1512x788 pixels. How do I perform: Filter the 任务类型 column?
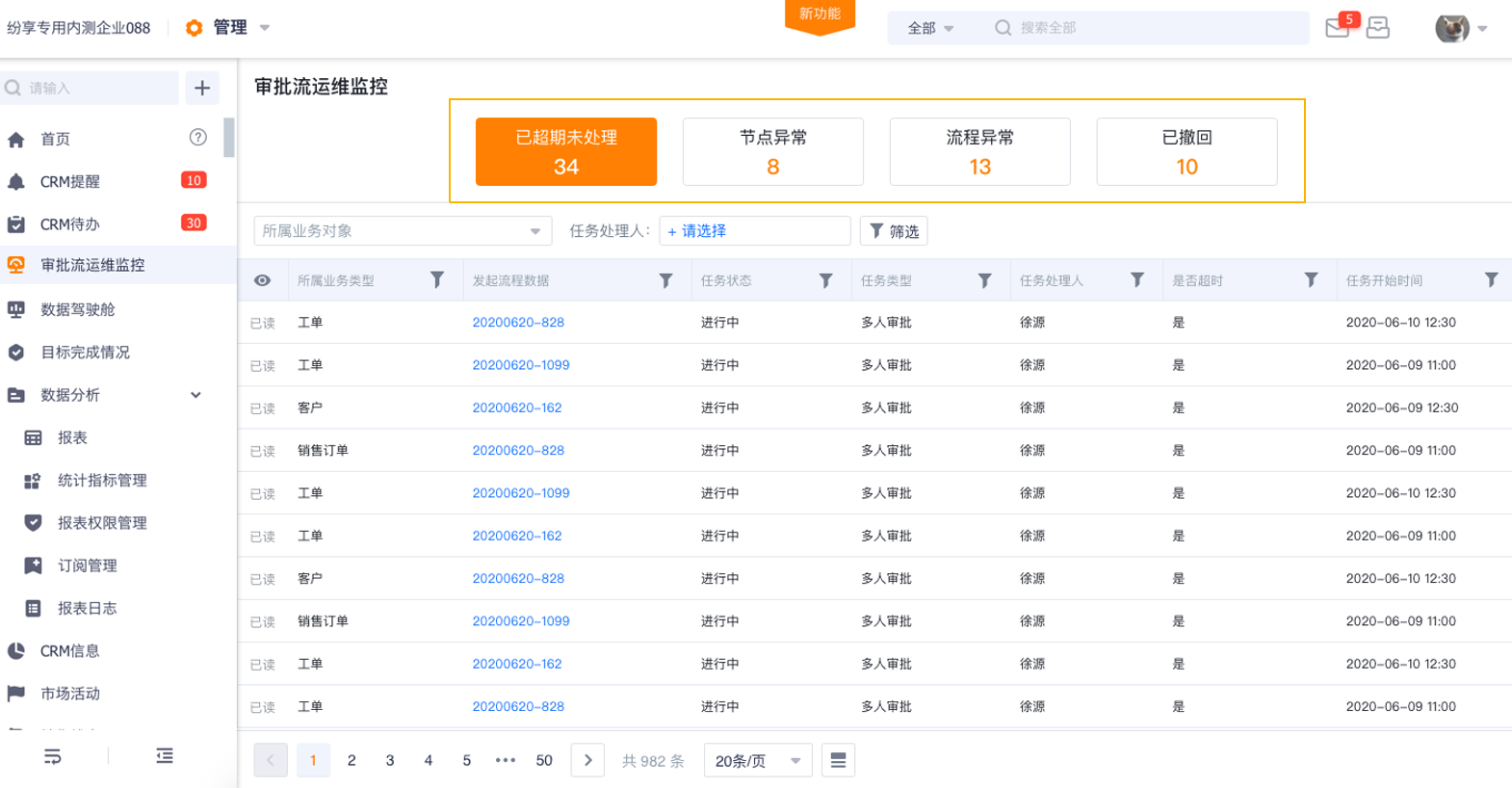tap(984, 280)
